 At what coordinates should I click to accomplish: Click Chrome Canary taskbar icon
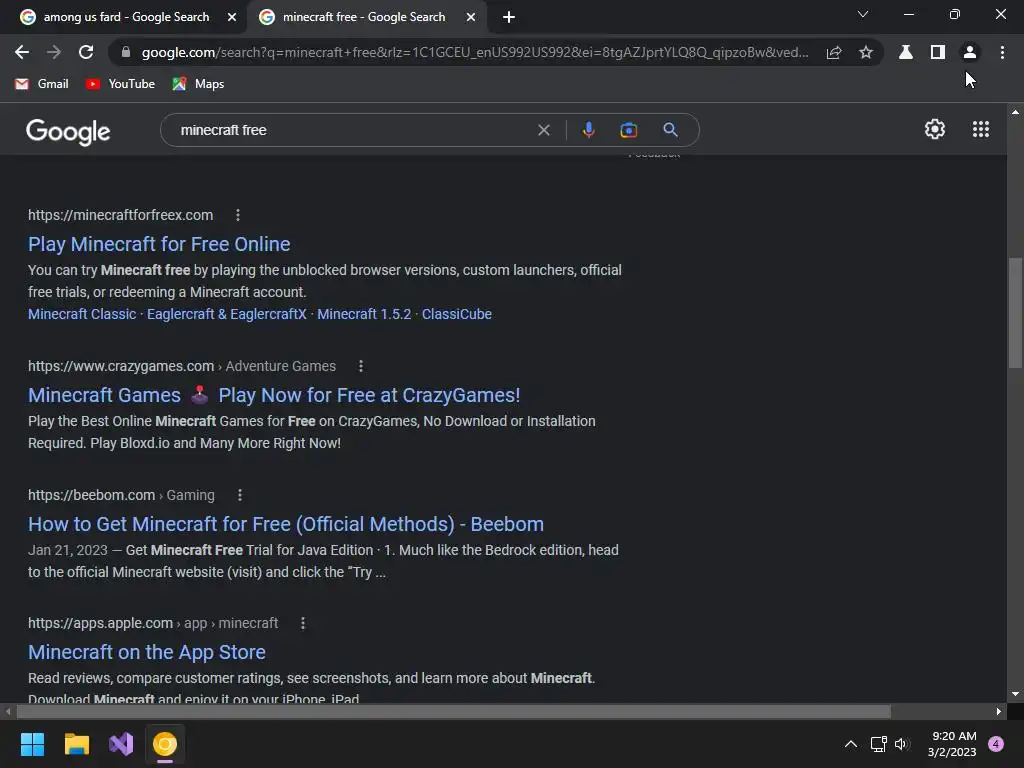(165, 744)
